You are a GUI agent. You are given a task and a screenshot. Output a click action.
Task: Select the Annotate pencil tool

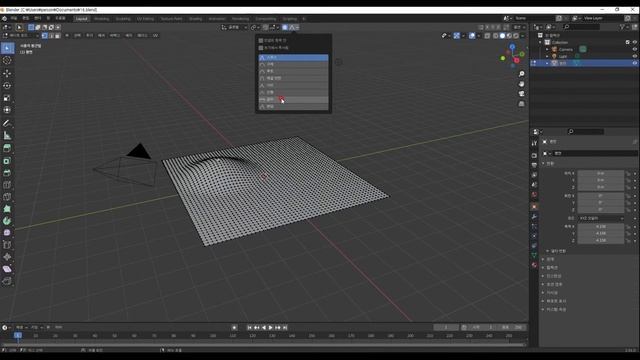coord(7,123)
